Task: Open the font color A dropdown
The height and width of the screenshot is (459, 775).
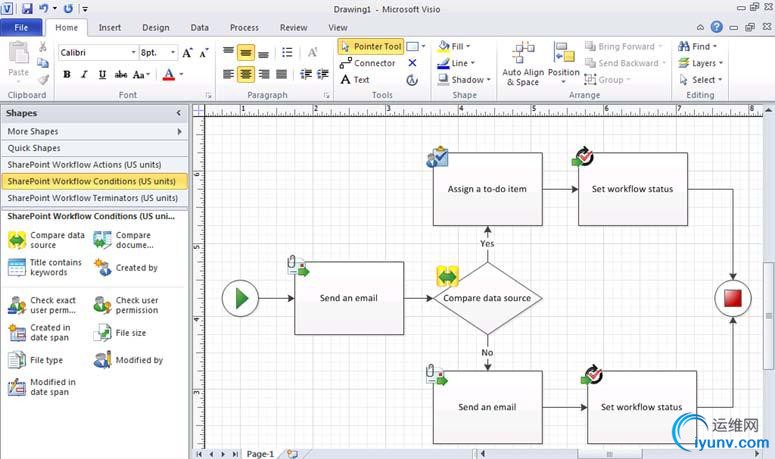Action: click(181, 75)
